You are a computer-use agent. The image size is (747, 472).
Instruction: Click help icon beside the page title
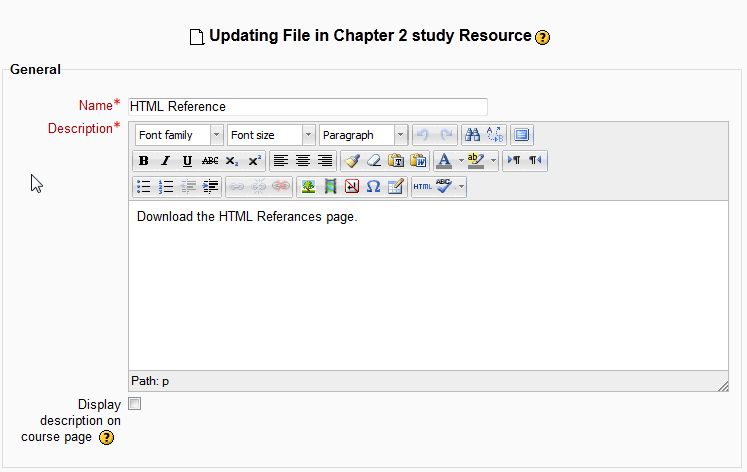(x=543, y=37)
